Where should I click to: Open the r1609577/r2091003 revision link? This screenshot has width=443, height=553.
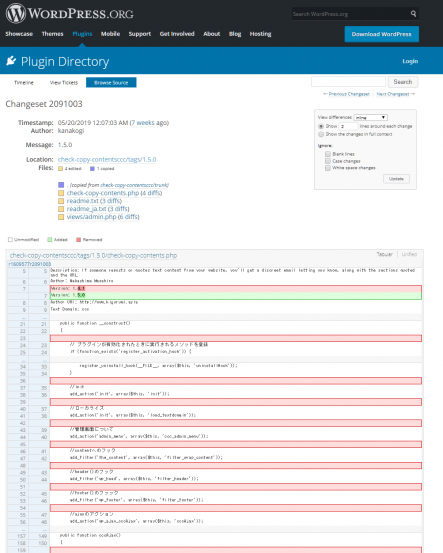coord(30,264)
